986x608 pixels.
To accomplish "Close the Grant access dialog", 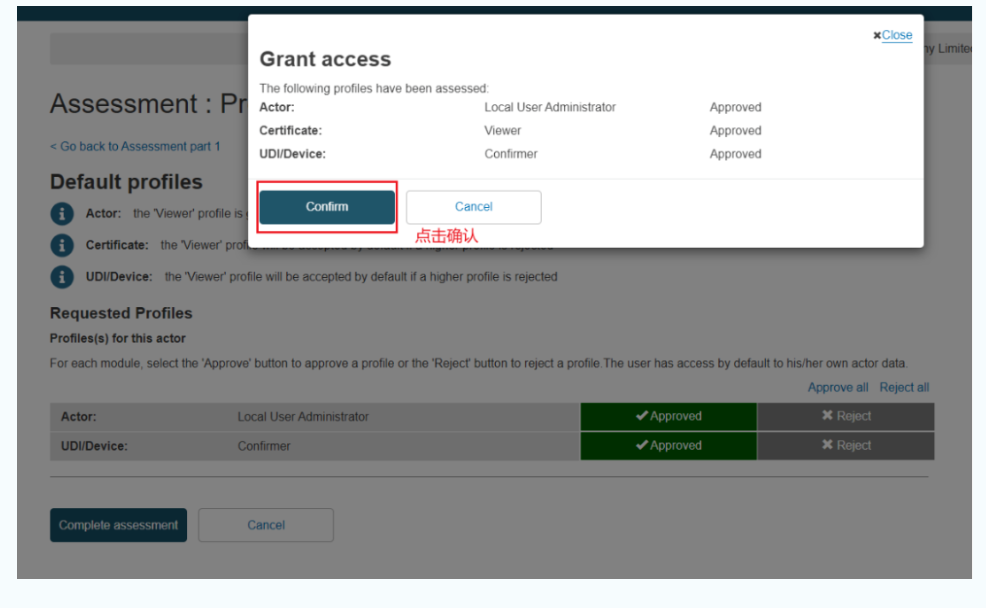I will 893,35.
